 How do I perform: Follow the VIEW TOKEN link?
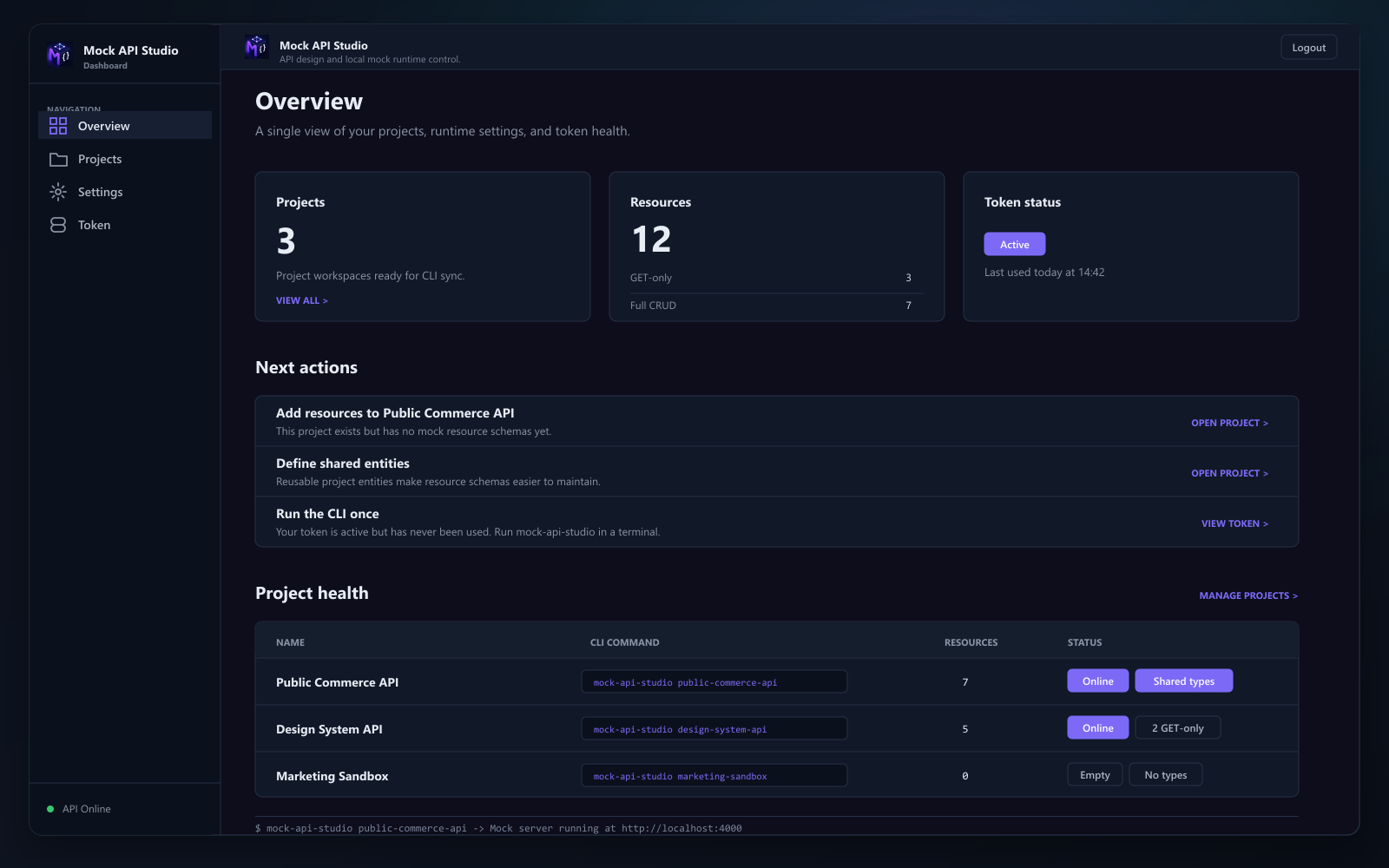[x=1234, y=523]
